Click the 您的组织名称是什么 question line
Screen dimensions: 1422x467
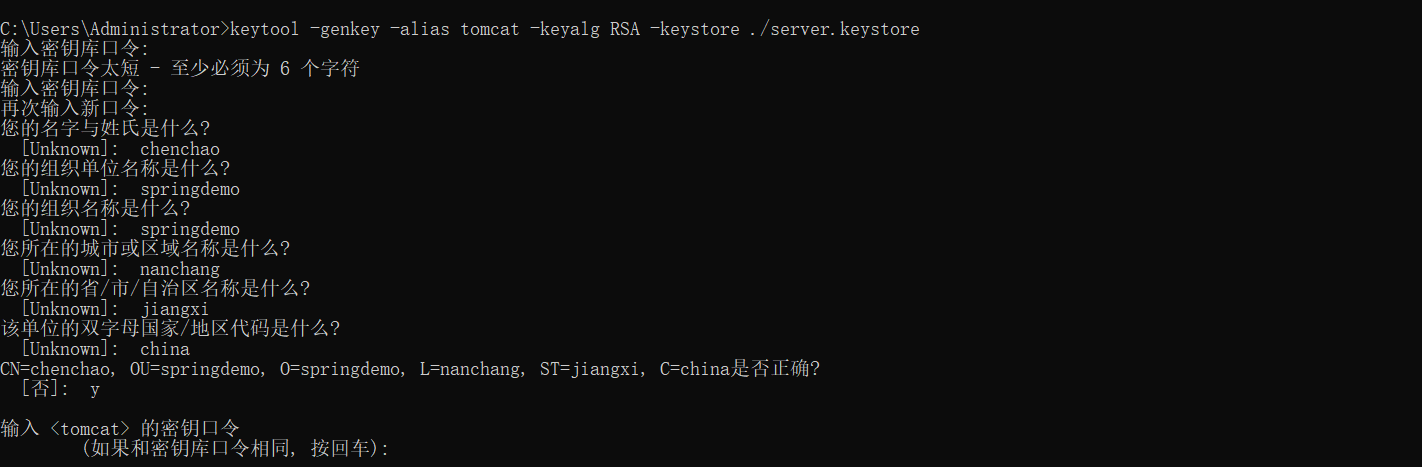tap(95, 209)
